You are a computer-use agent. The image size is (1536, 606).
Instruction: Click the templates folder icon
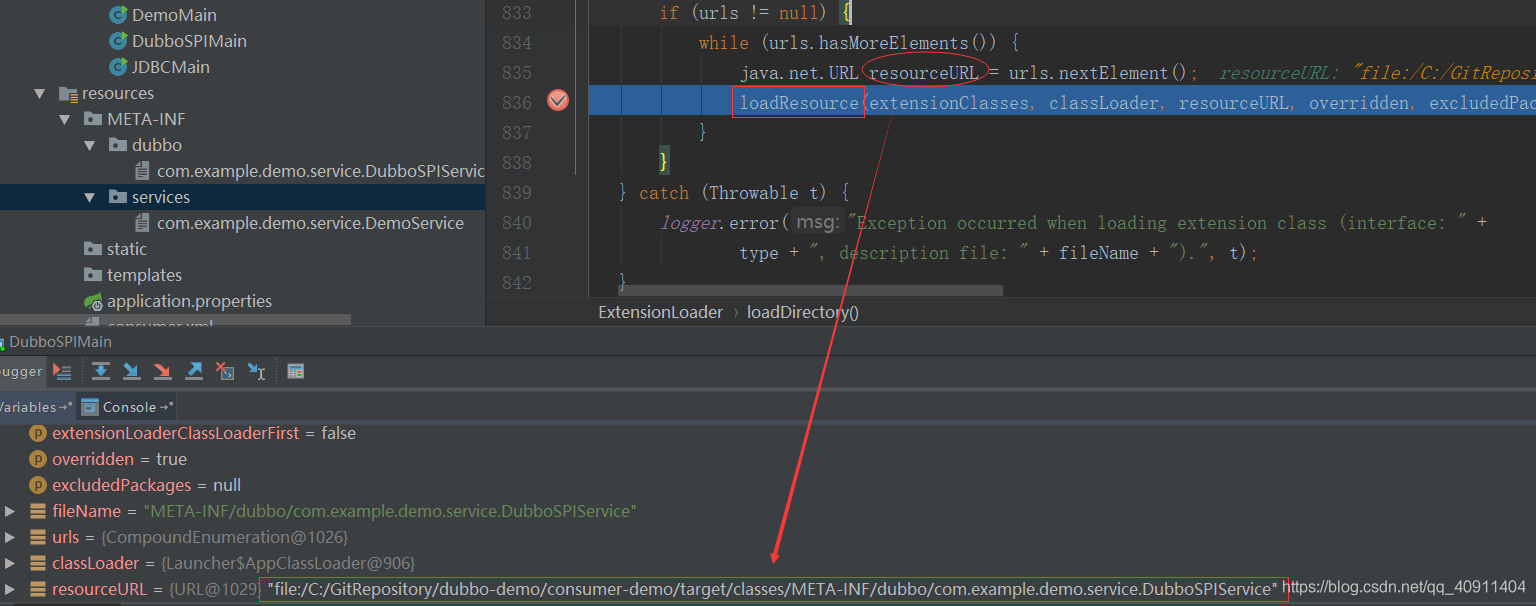(93, 275)
